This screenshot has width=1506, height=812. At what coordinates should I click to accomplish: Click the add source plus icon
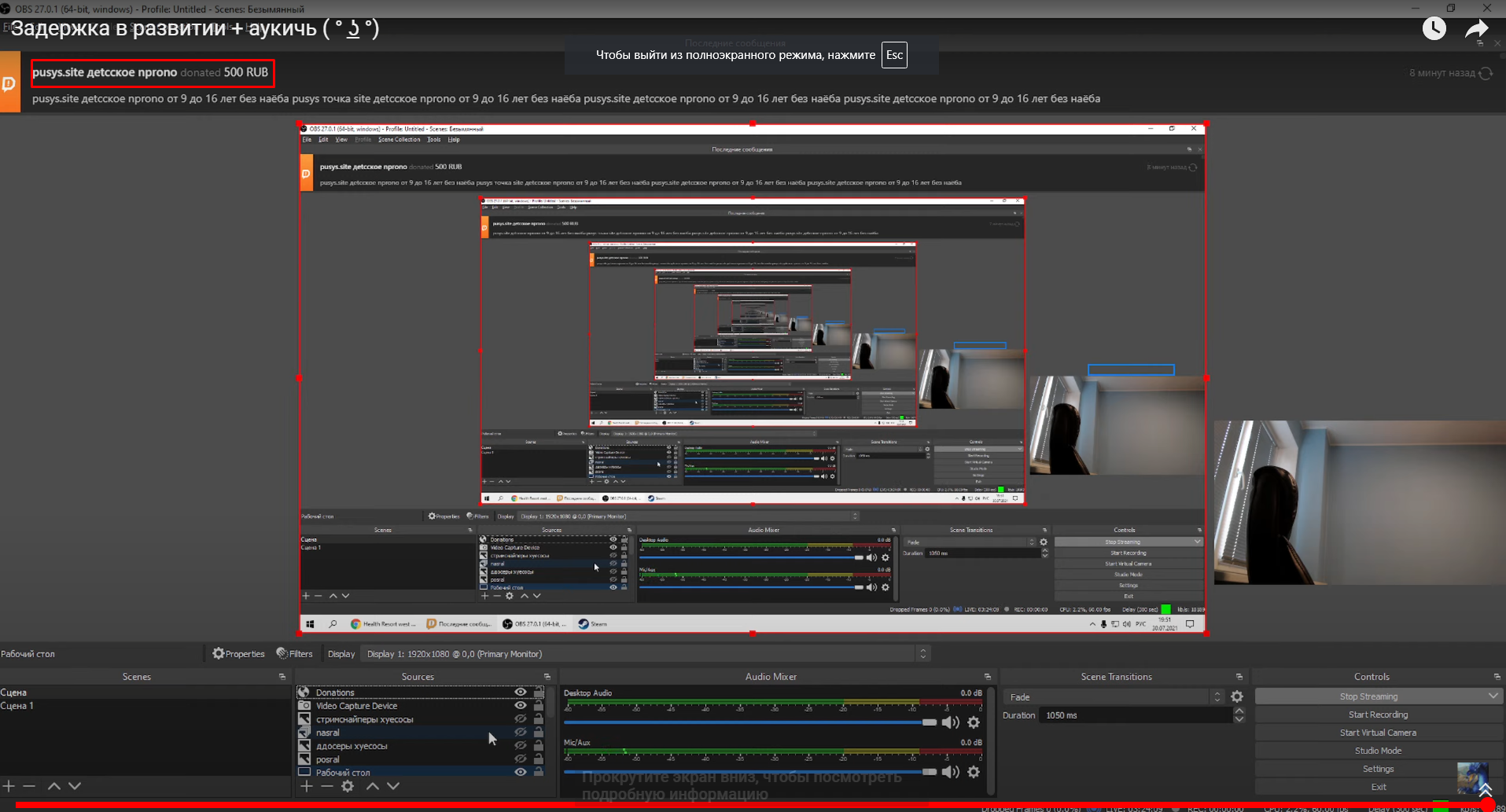[307, 786]
